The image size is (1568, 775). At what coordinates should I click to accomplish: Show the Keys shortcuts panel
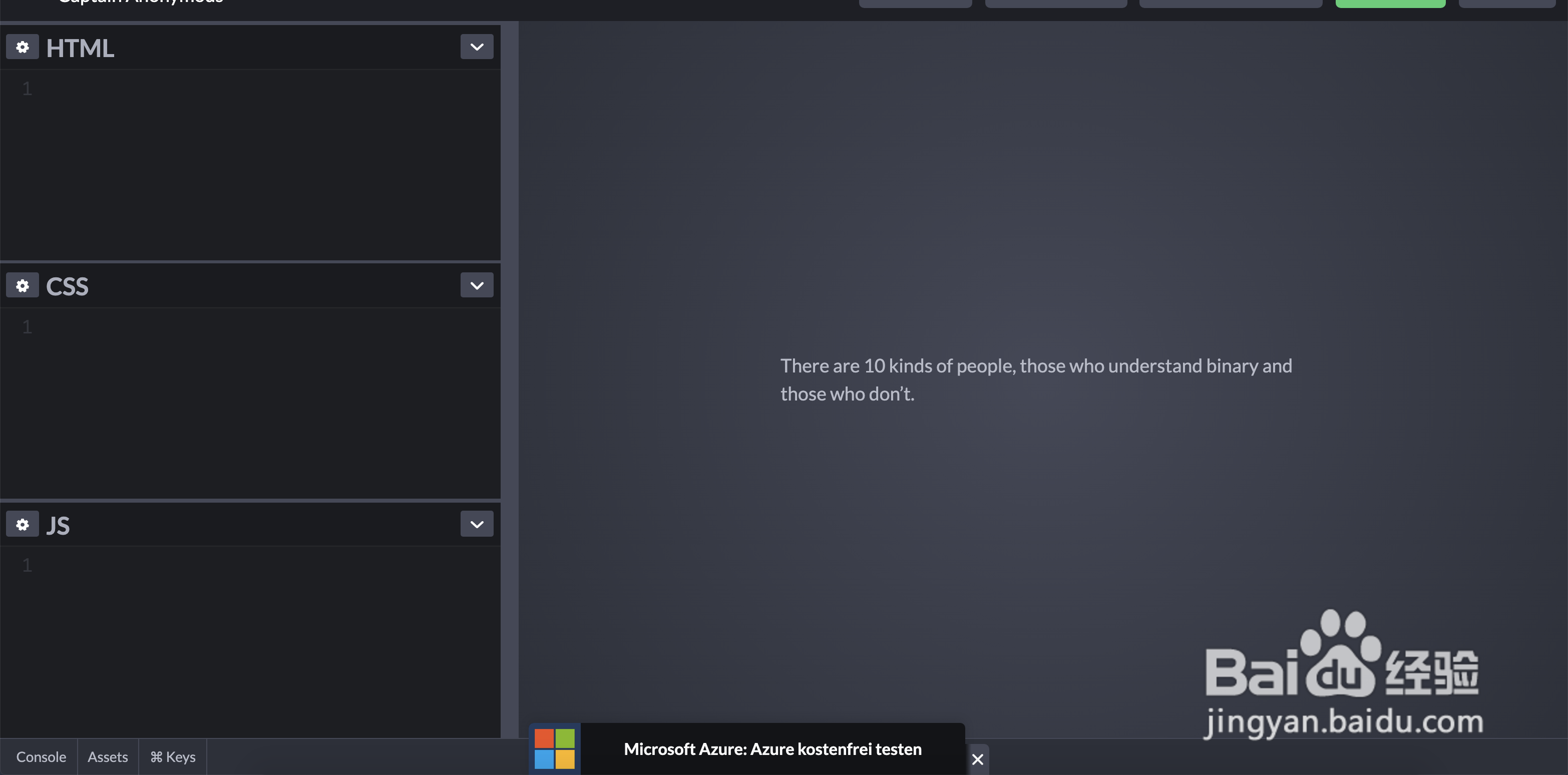173,757
